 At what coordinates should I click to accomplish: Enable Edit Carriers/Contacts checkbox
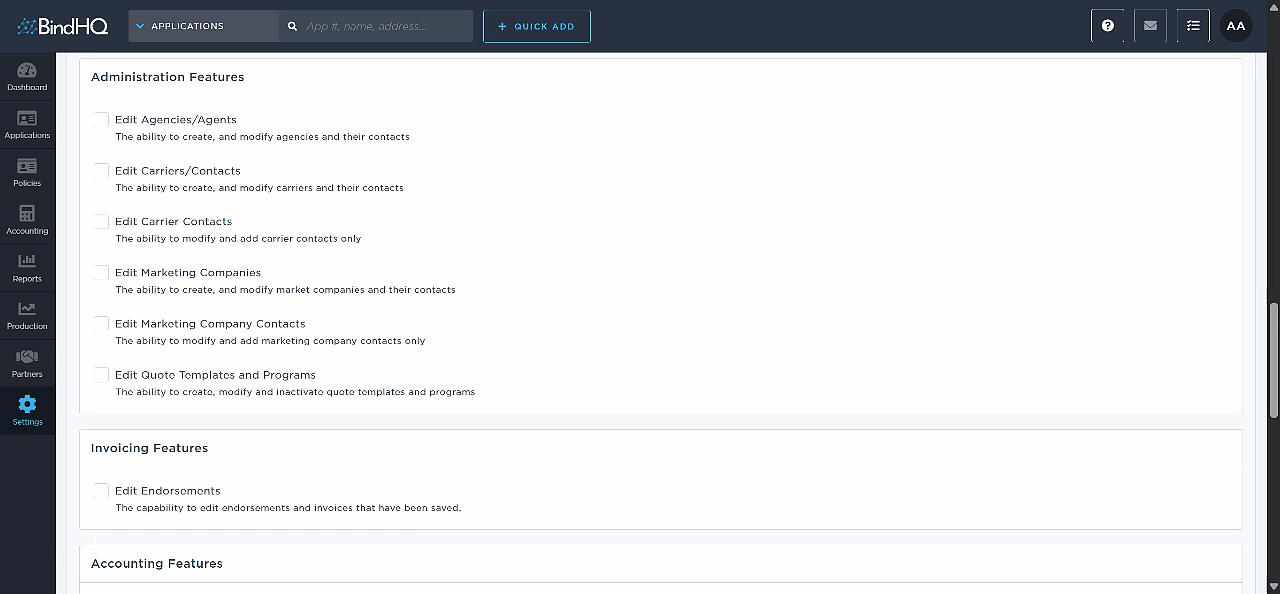[x=101, y=171]
